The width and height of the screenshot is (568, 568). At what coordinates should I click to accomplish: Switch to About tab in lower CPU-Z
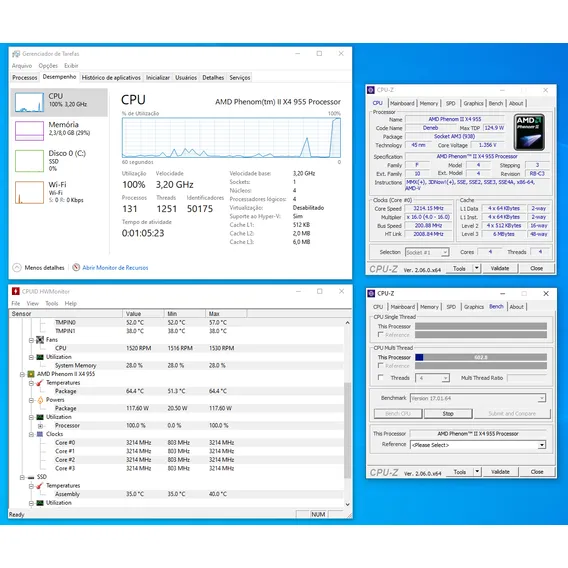coord(516,307)
